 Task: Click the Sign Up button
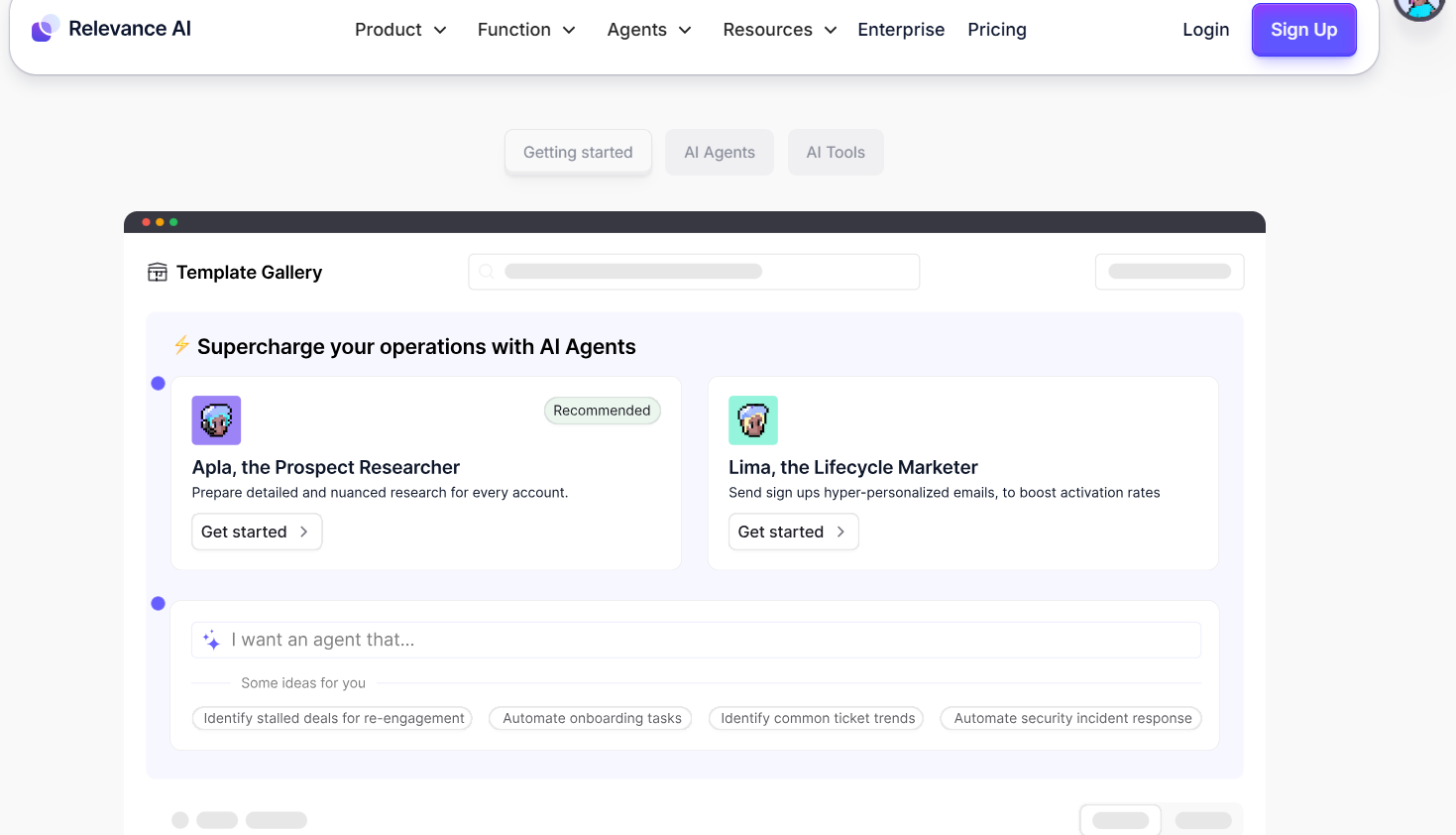click(1304, 30)
